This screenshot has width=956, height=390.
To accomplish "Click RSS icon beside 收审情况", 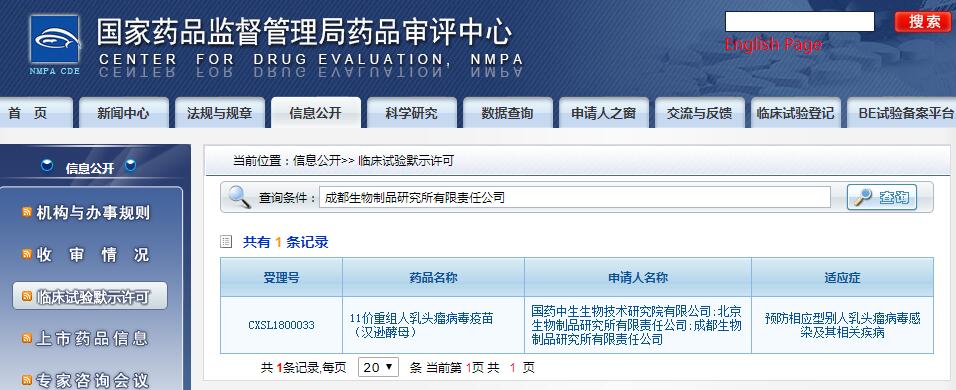I will (x=27, y=254).
